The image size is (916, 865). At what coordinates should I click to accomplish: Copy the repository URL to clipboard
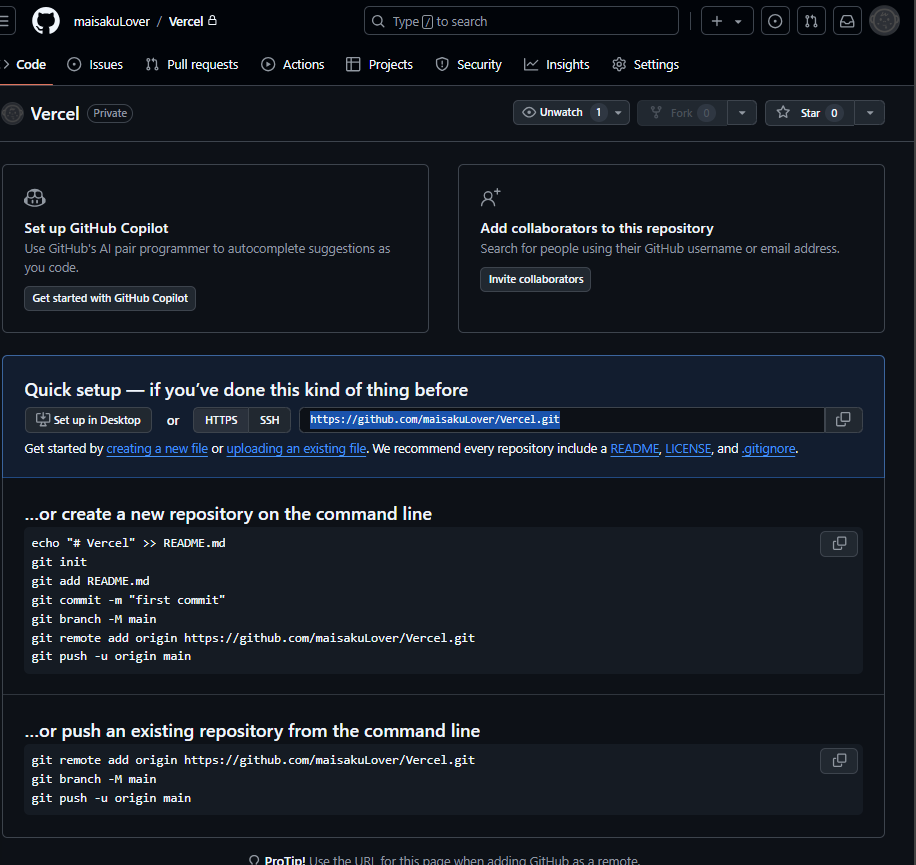click(x=843, y=420)
